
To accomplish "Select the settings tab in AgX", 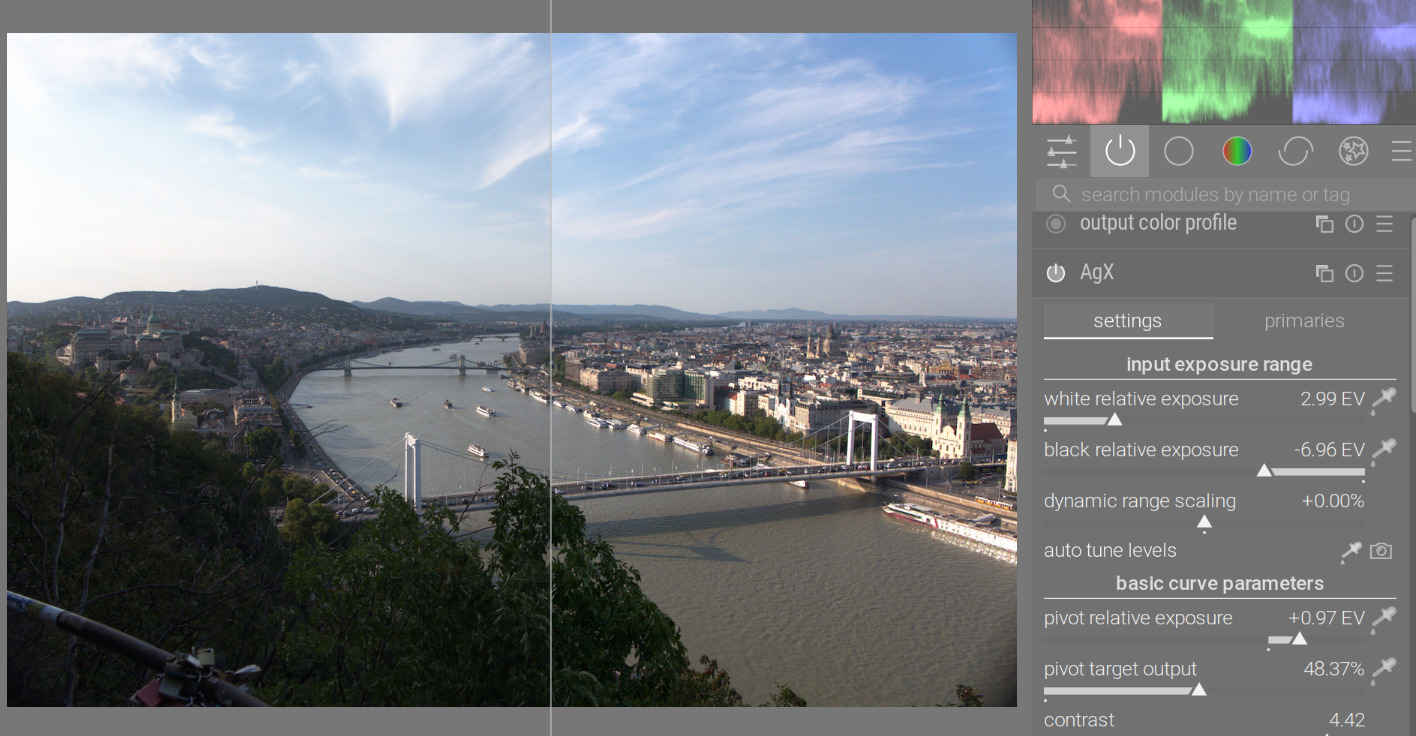I will coord(1127,321).
